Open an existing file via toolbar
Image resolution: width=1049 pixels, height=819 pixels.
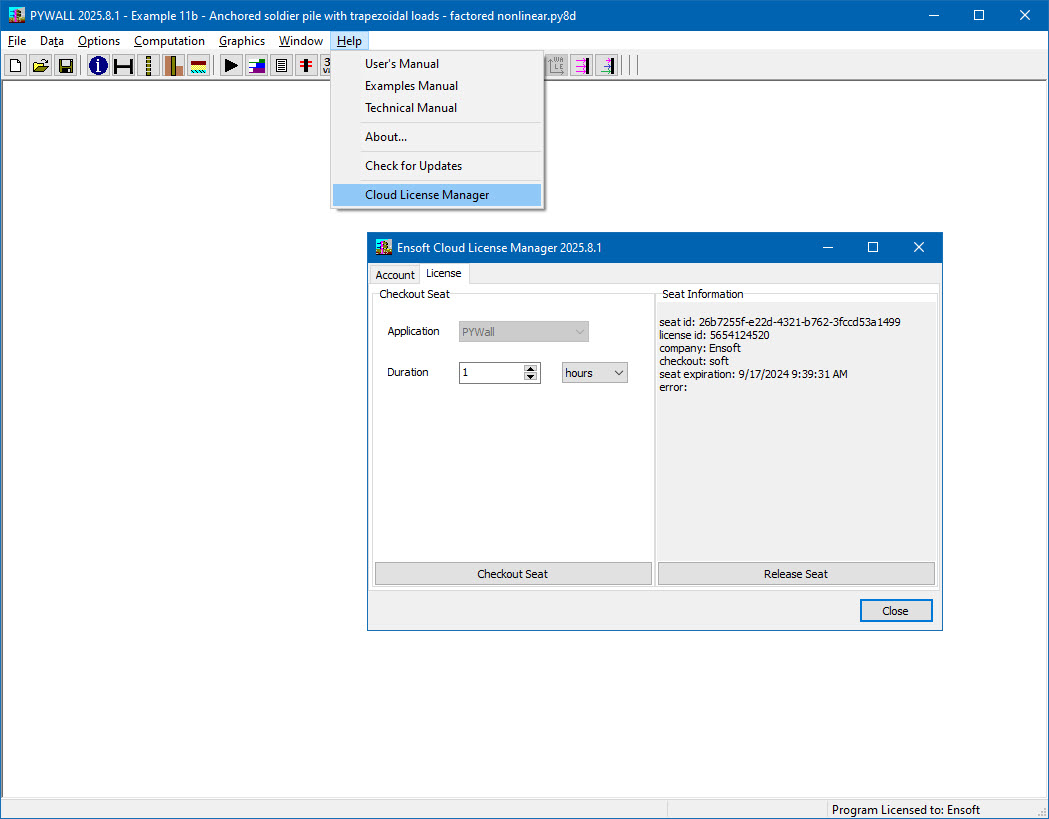pyautogui.click(x=40, y=65)
